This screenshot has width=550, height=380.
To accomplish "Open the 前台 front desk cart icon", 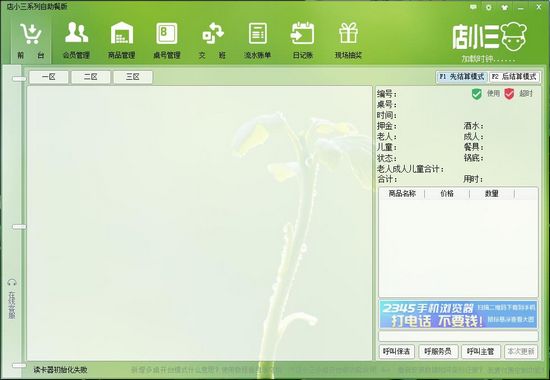I will tap(31, 34).
